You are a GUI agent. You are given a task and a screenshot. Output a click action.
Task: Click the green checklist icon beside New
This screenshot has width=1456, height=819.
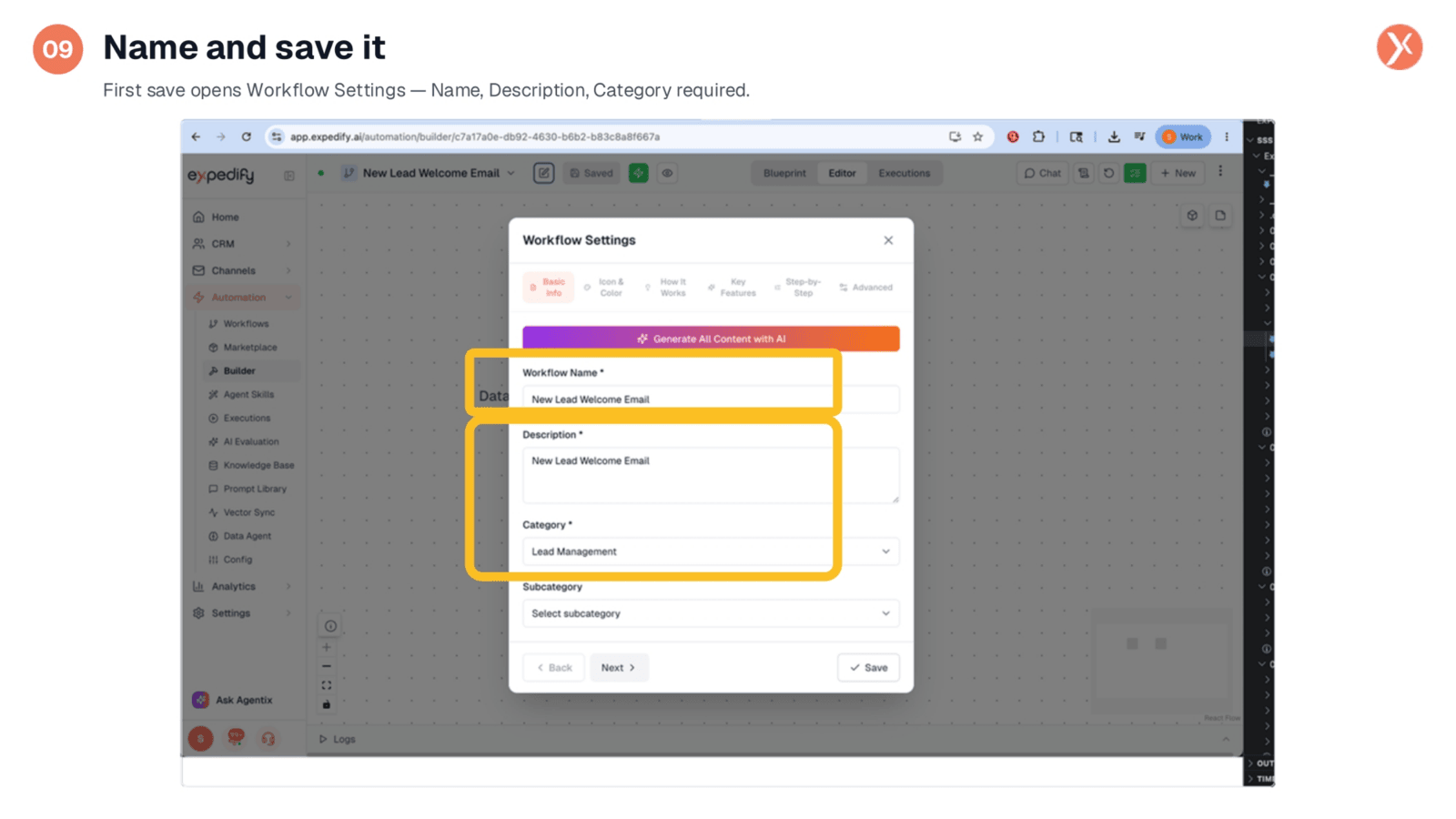point(1135,173)
